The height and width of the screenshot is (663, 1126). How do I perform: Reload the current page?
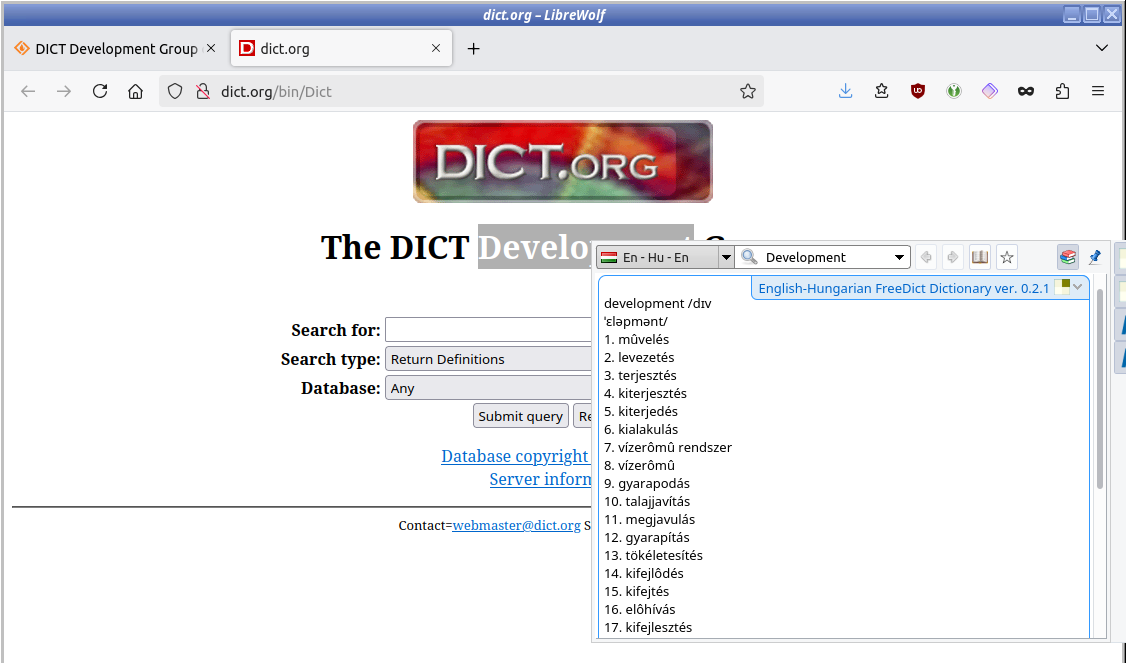100,91
